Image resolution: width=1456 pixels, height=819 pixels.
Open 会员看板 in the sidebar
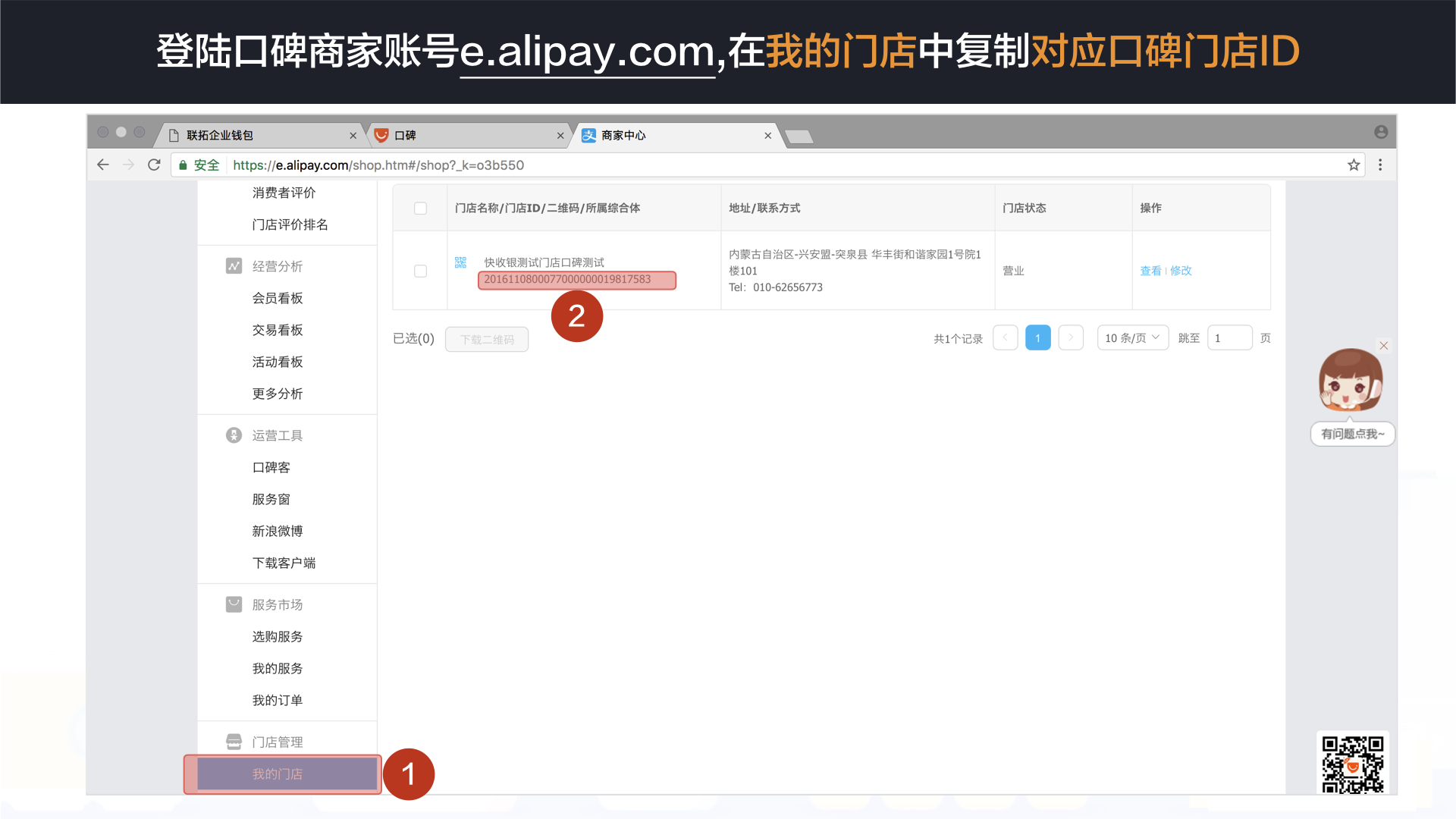278,298
